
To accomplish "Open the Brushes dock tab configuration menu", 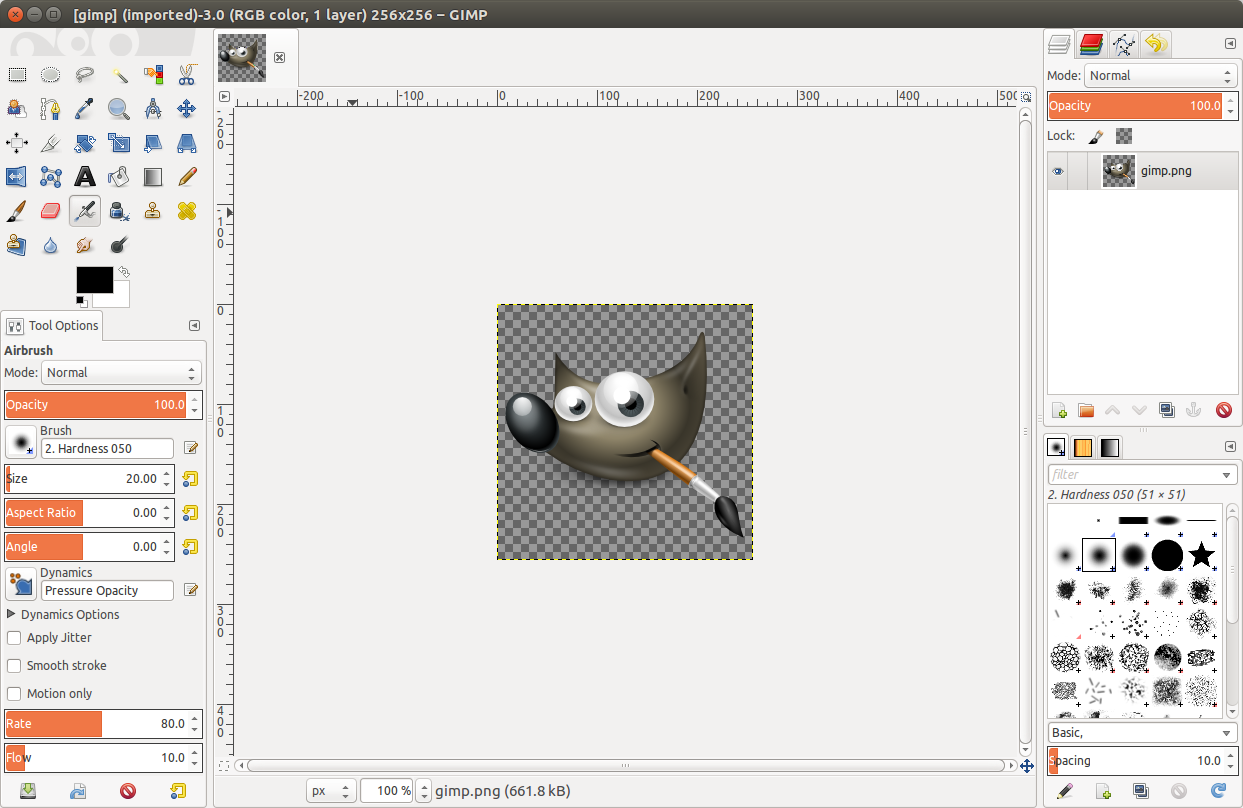I will (1230, 447).
